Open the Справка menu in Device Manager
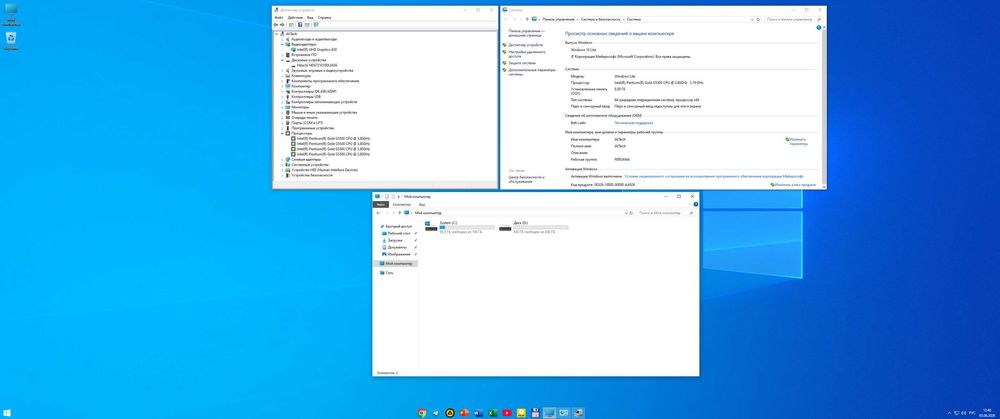This screenshot has width=1000, height=419. pyautogui.click(x=324, y=17)
